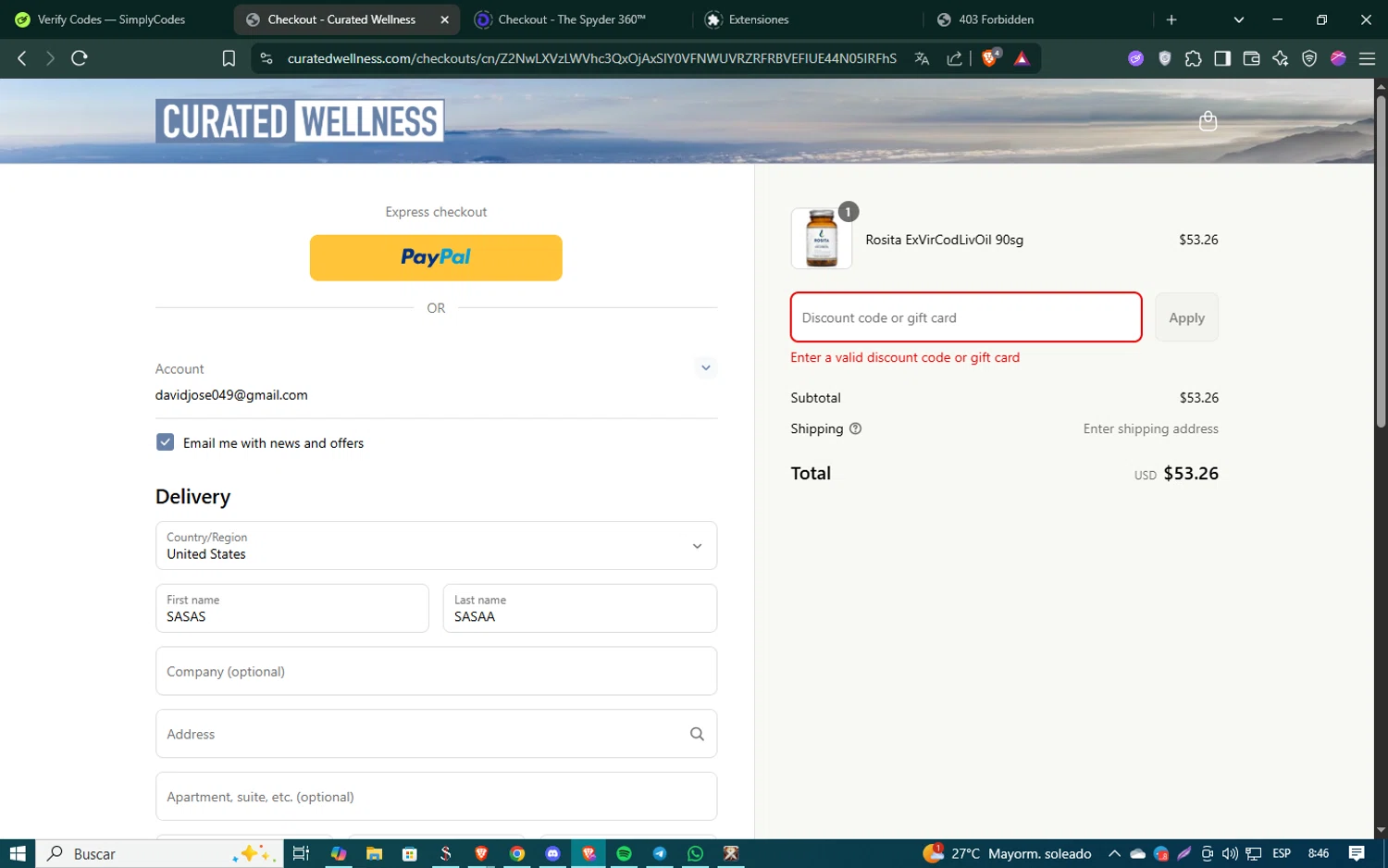1388x868 pixels.
Task: Click the profile avatar icon in toolbar
Action: click(1338, 58)
